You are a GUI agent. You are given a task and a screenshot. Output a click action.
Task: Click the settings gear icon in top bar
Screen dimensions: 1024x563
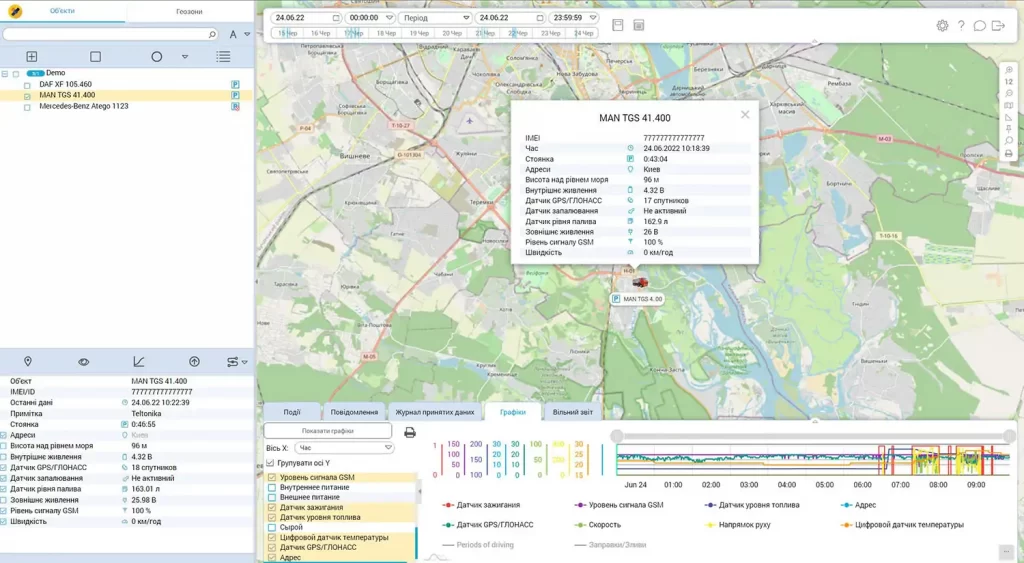point(942,25)
